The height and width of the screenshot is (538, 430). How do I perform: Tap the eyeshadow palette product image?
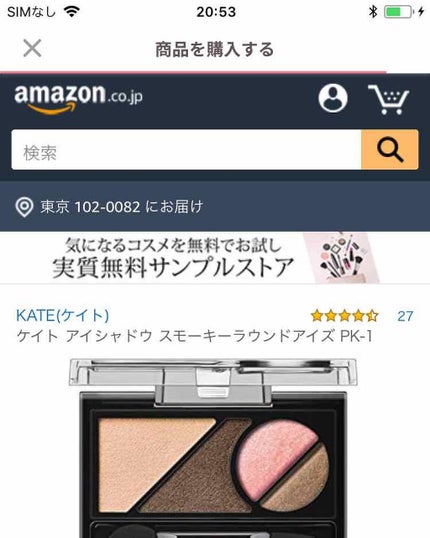213,448
